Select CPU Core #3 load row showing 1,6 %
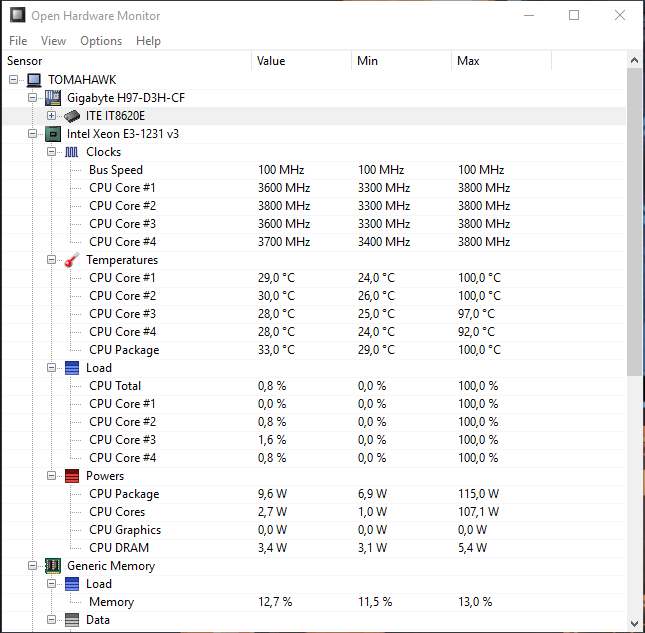 click(x=315, y=440)
